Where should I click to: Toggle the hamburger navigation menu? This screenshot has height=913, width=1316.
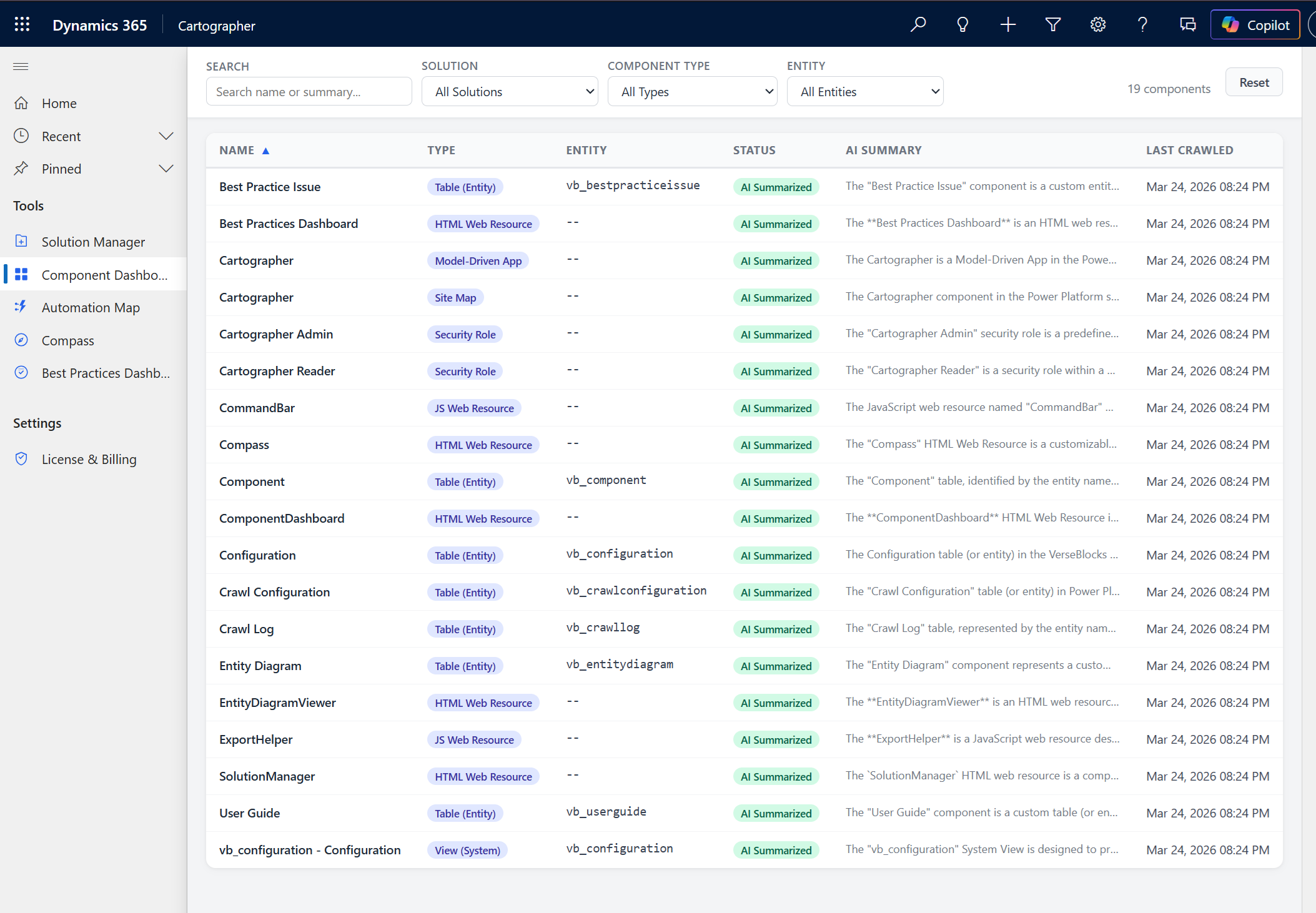21,66
